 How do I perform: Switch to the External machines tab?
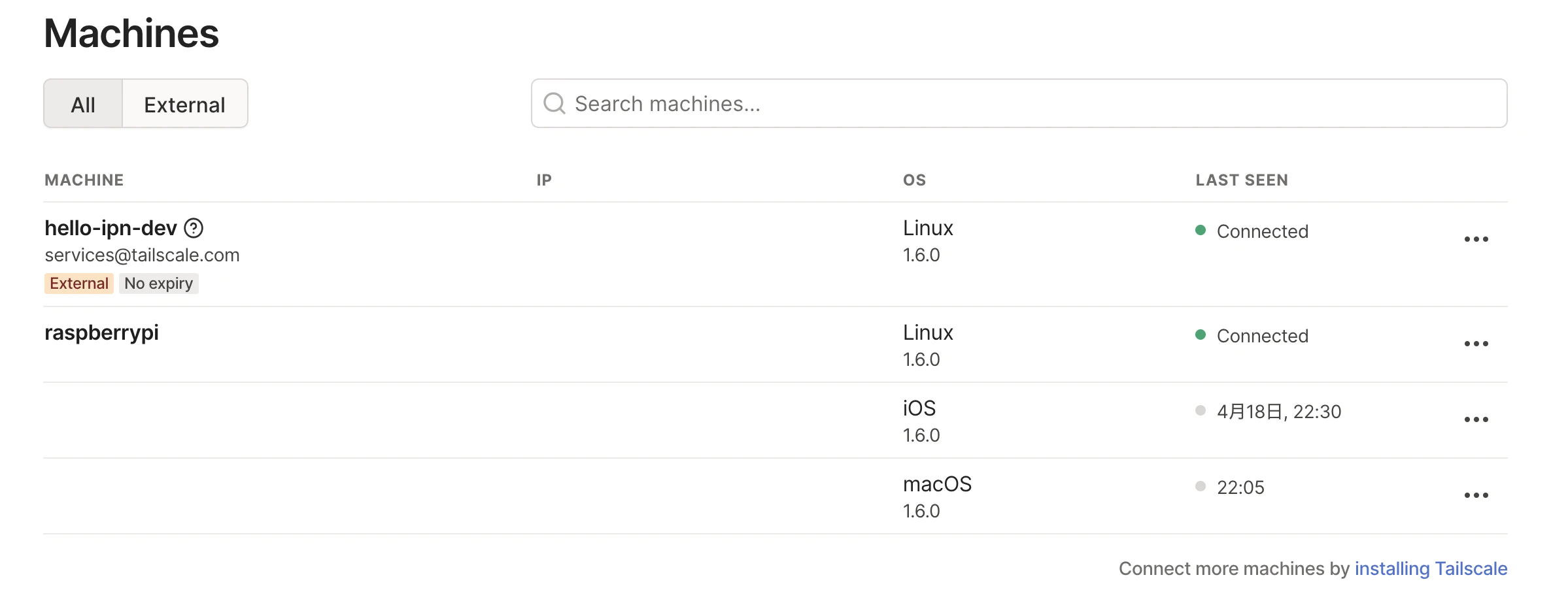[184, 105]
